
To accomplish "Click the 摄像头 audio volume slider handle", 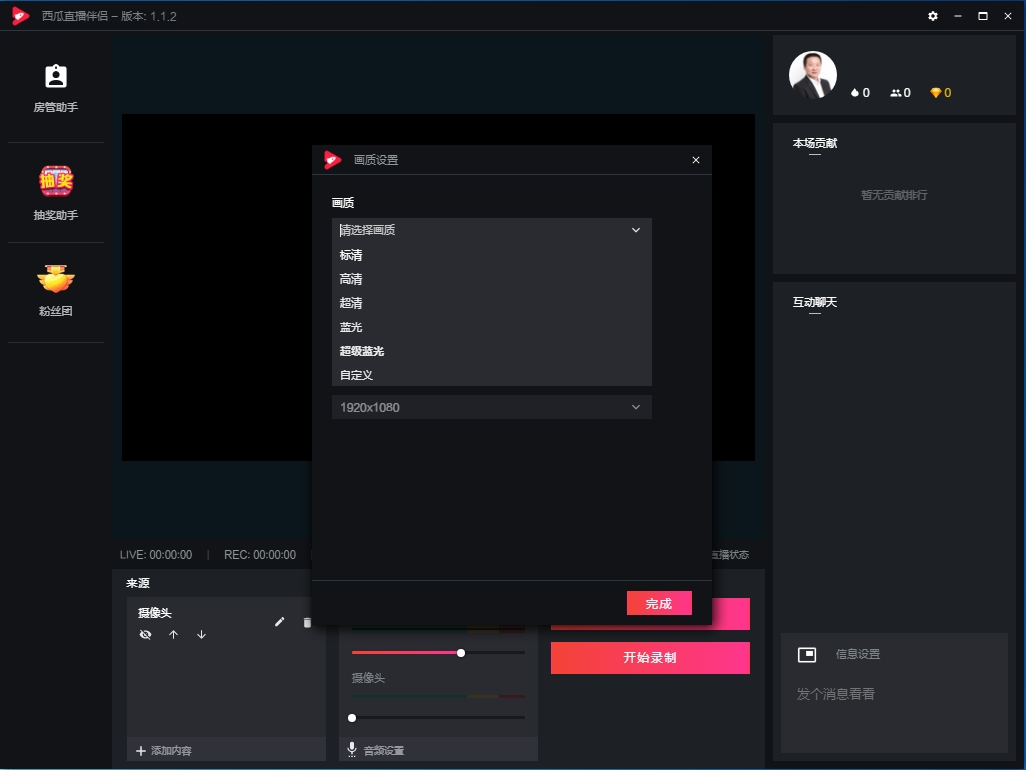I will point(352,717).
